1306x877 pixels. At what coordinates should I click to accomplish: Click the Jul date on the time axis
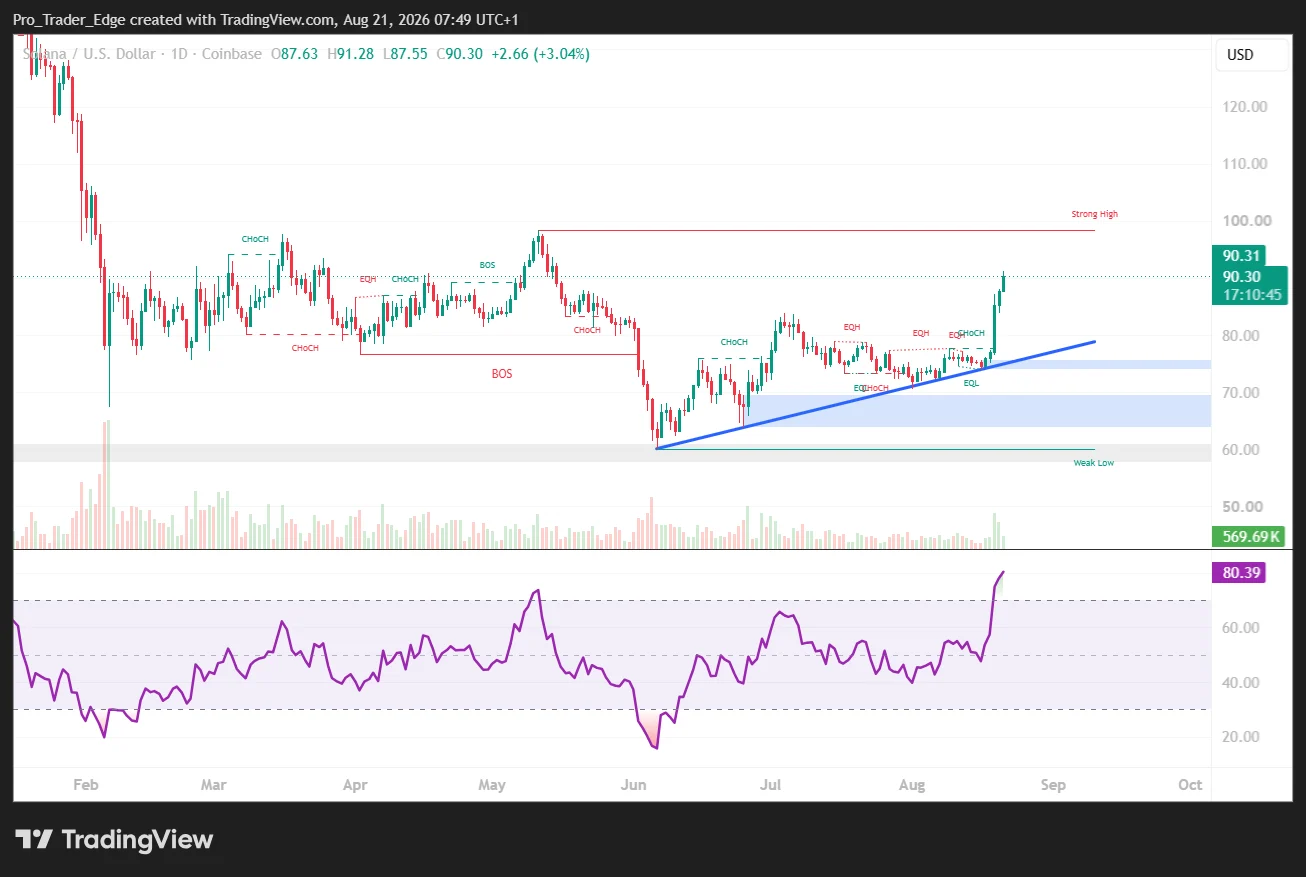[770, 785]
